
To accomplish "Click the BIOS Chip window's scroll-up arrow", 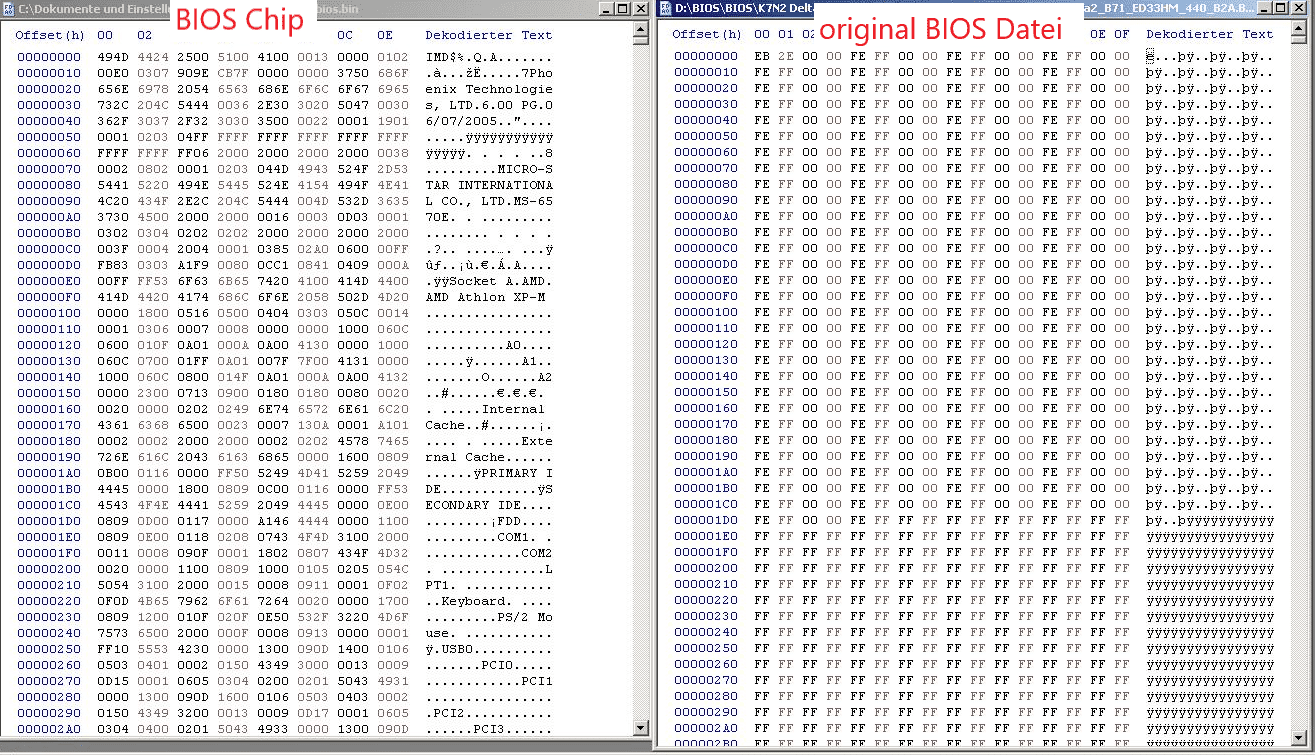I will tap(641, 27).
